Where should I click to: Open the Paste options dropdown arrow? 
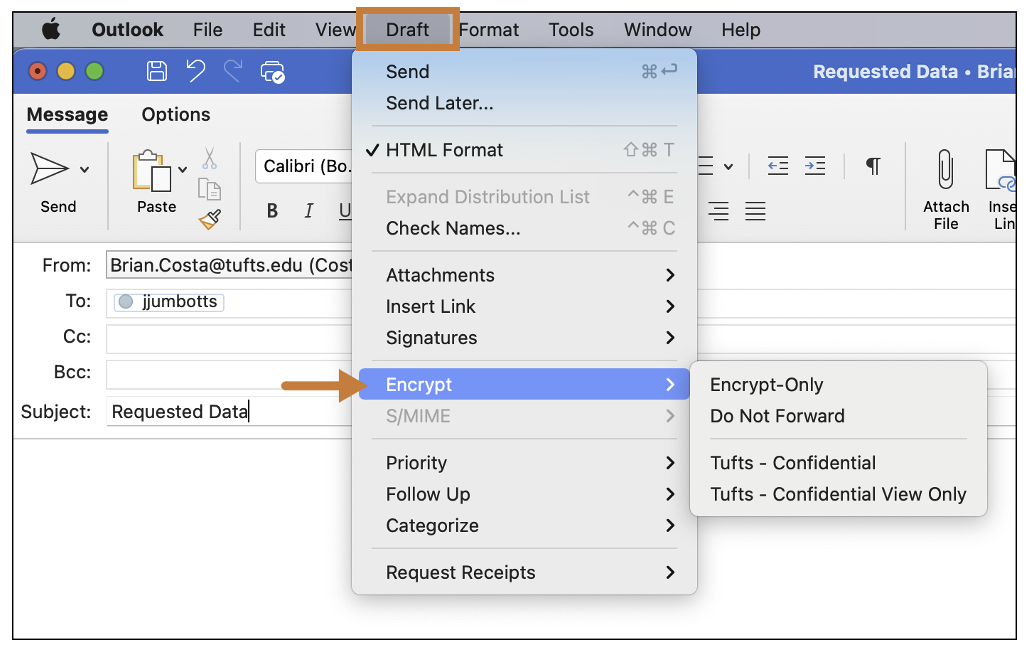tap(181, 168)
